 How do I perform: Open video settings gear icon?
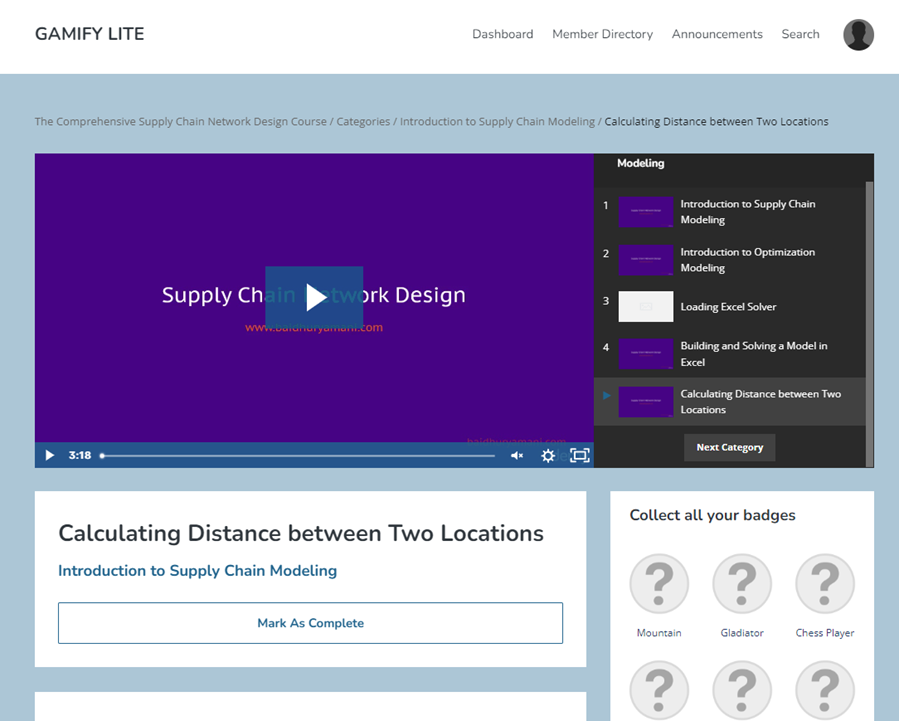coord(548,456)
